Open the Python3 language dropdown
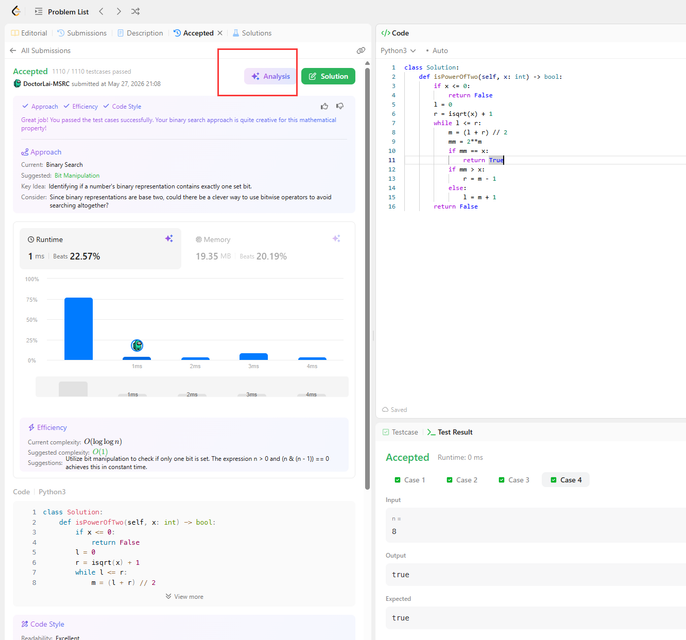This screenshot has width=686, height=640. 398,51
